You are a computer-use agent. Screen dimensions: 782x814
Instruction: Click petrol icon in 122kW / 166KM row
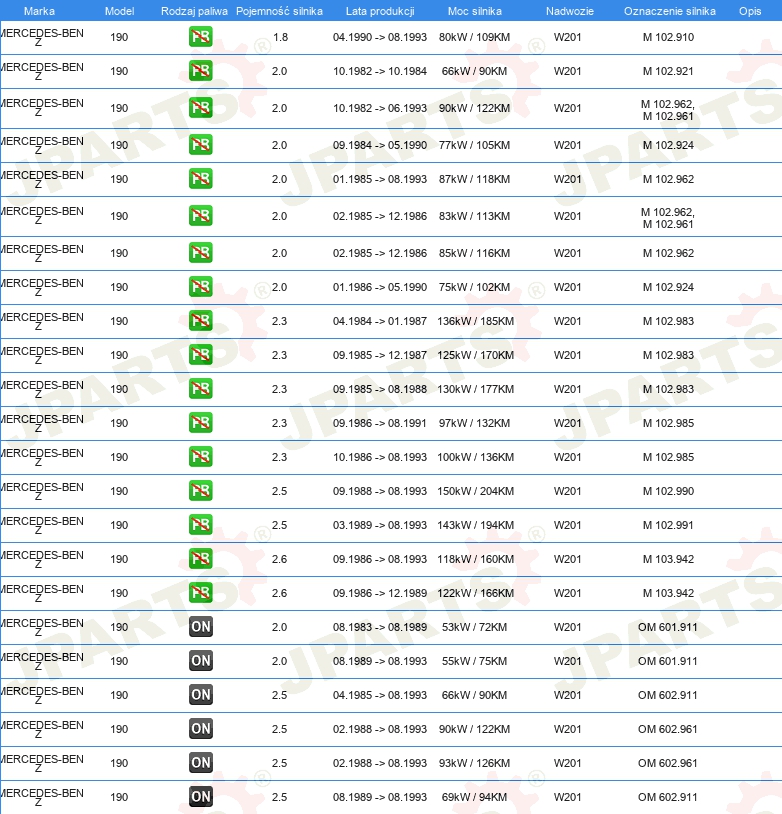(200, 593)
